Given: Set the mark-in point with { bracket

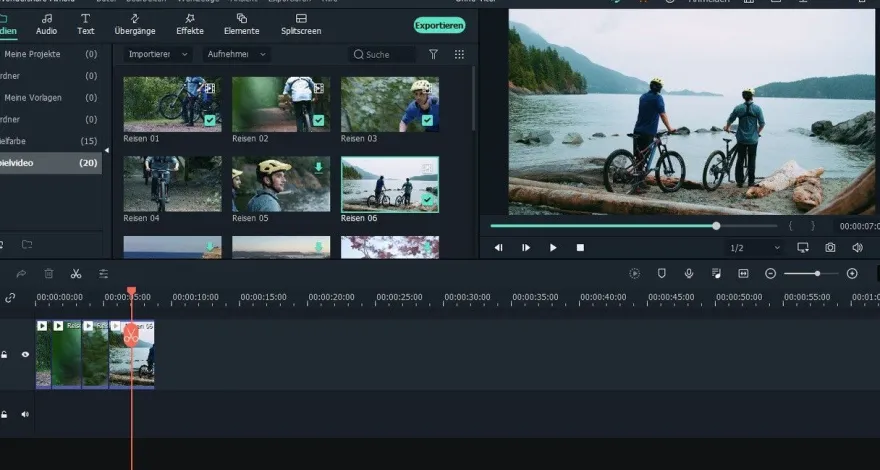Looking at the screenshot, I should [791, 226].
